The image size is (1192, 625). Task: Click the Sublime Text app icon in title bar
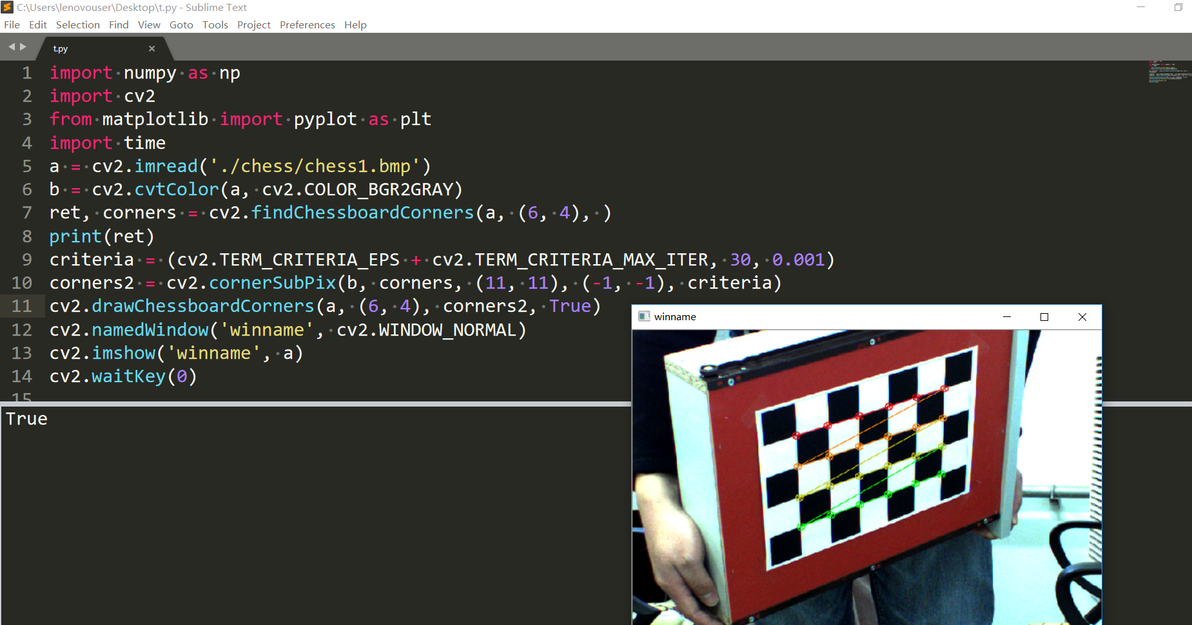point(8,8)
